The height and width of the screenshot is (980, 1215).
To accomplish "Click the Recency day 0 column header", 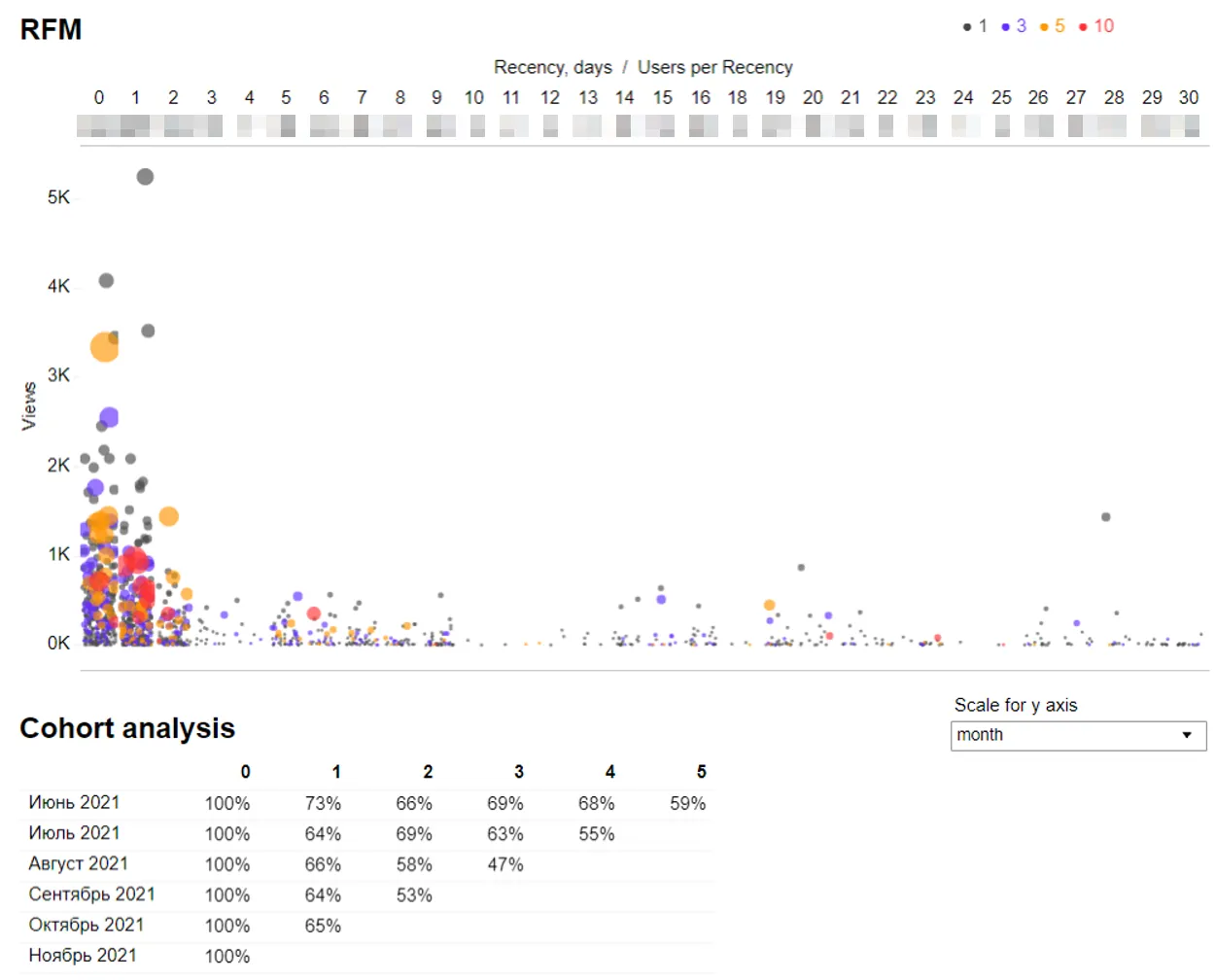I will (99, 97).
